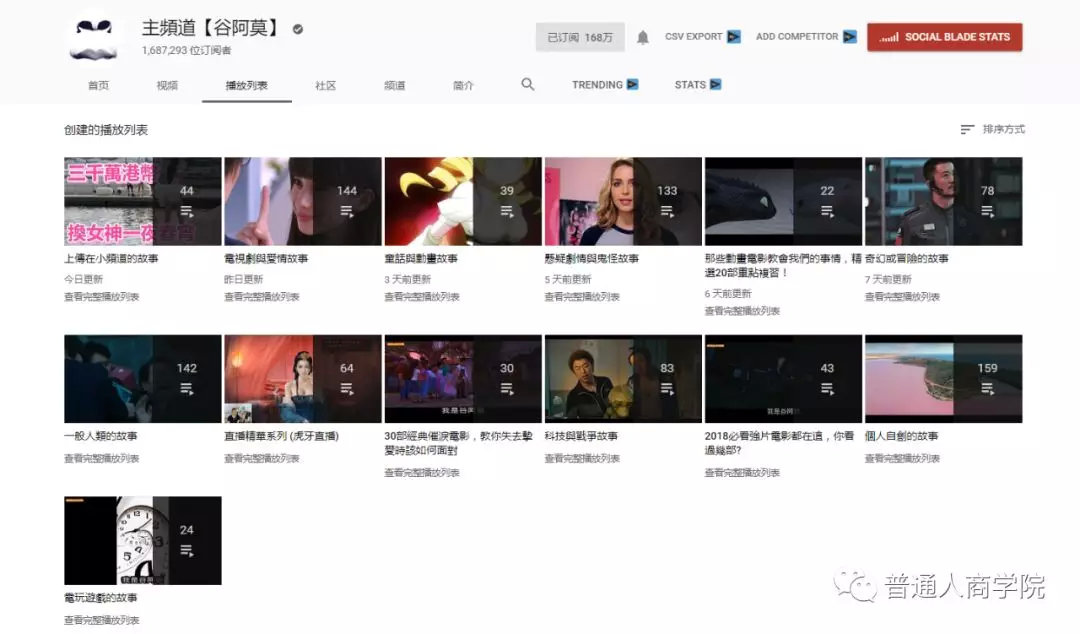Open playlist titled 懸疑劇情與鬼怪故事
The height and width of the screenshot is (634, 1080).
(592, 258)
